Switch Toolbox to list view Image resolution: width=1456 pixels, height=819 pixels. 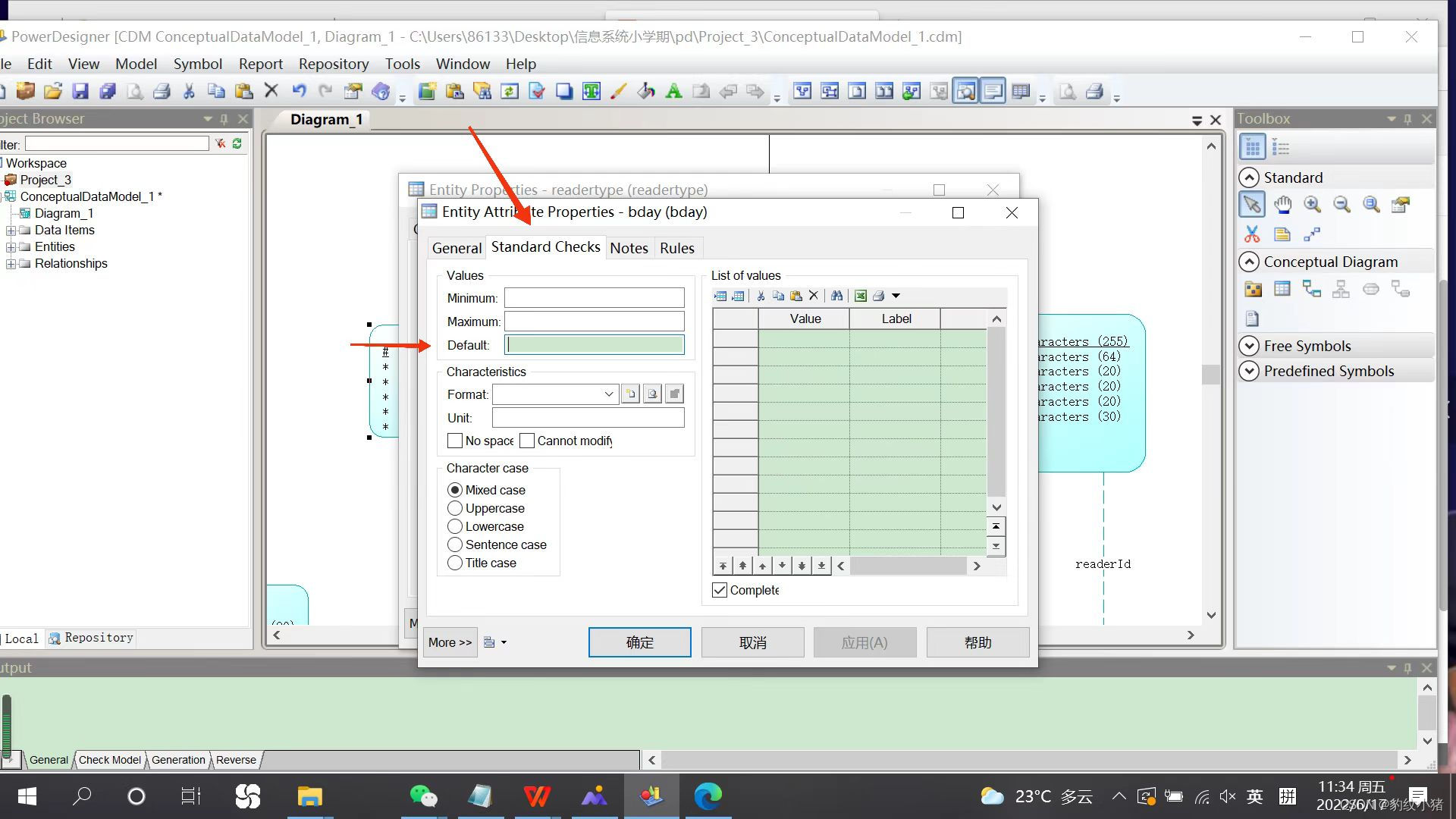click(x=1281, y=147)
